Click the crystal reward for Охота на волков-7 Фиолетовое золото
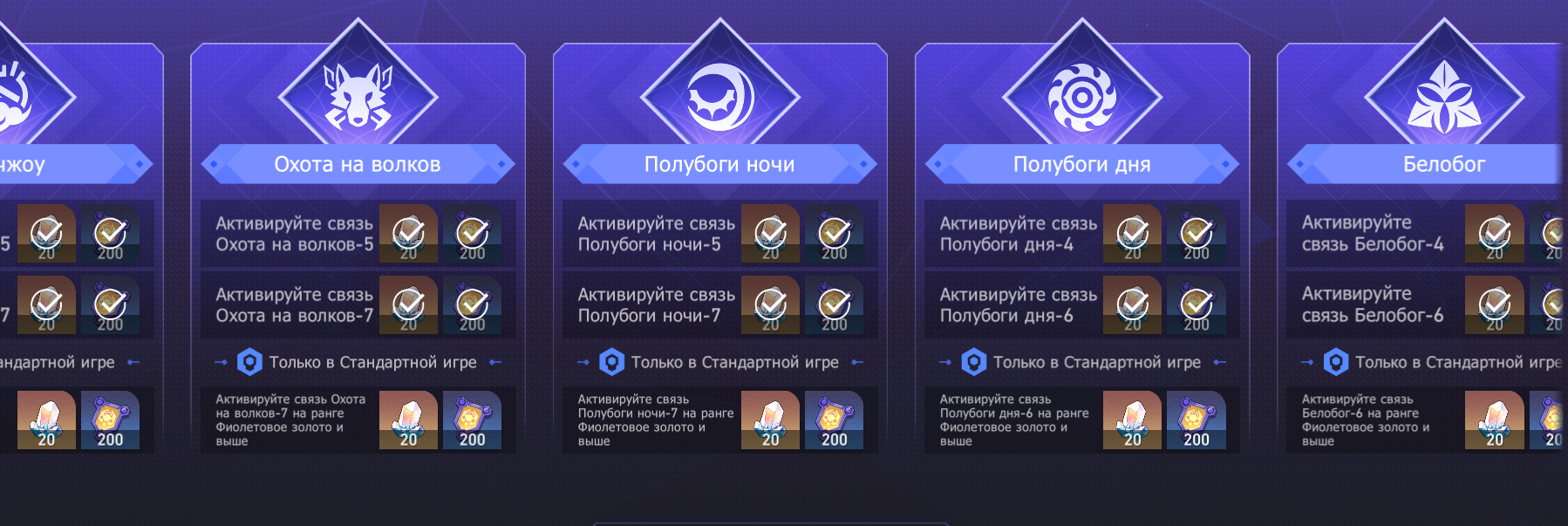This screenshot has width=1568, height=526. (408, 420)
